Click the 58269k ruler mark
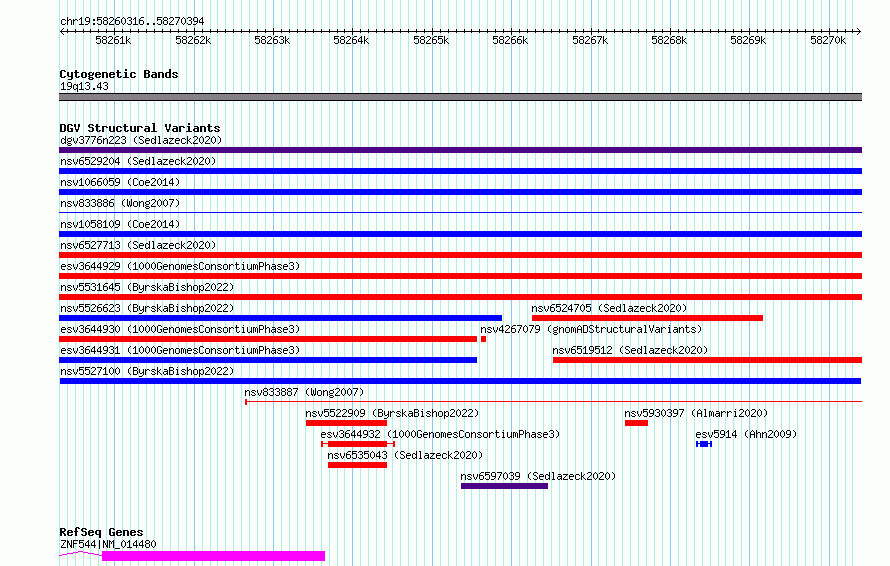This screenshot has width=890, height=566. point(748,40)
